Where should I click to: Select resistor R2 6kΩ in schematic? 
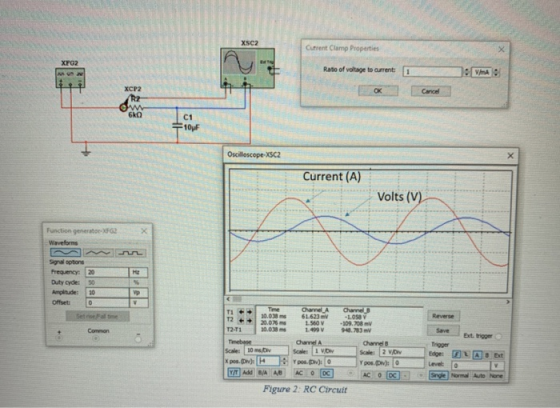click(x=136, y=107)
